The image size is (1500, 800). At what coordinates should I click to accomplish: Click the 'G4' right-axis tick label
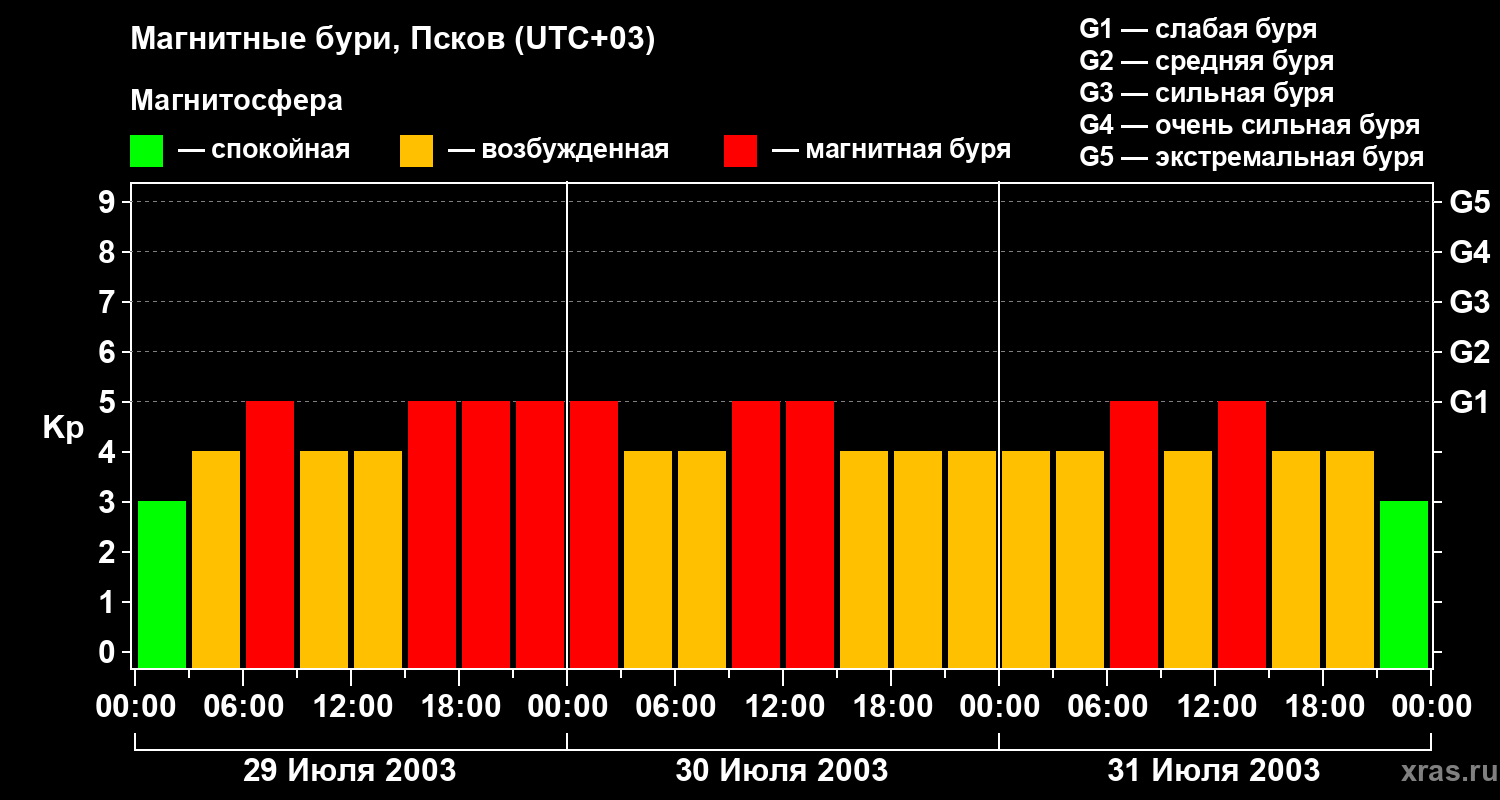[1469, 252]
